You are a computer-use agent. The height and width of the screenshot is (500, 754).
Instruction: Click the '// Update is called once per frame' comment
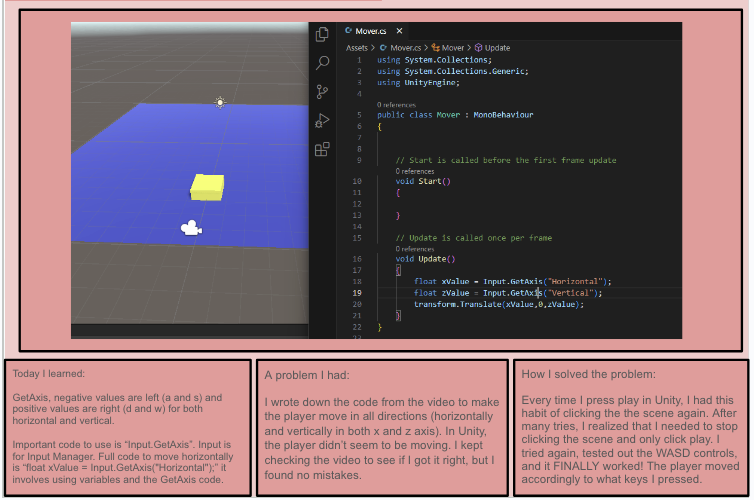click(x=474, y=238)
